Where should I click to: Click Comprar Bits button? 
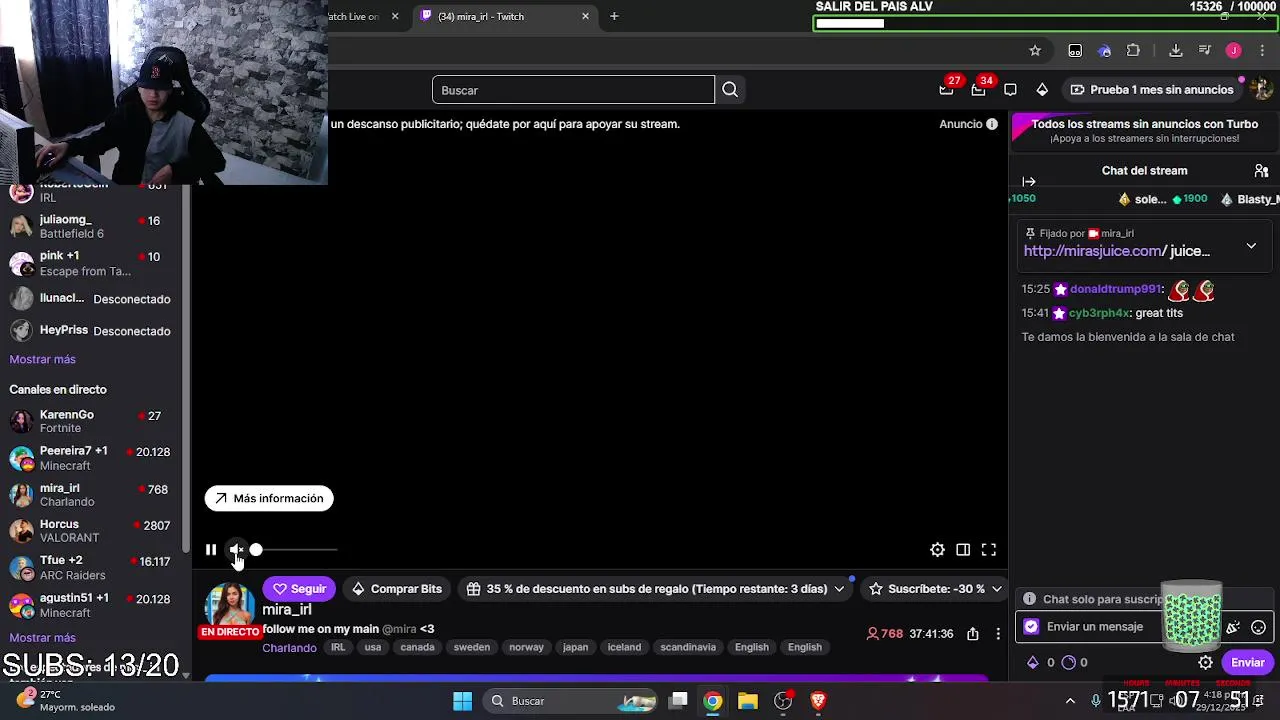coord(397,589)
